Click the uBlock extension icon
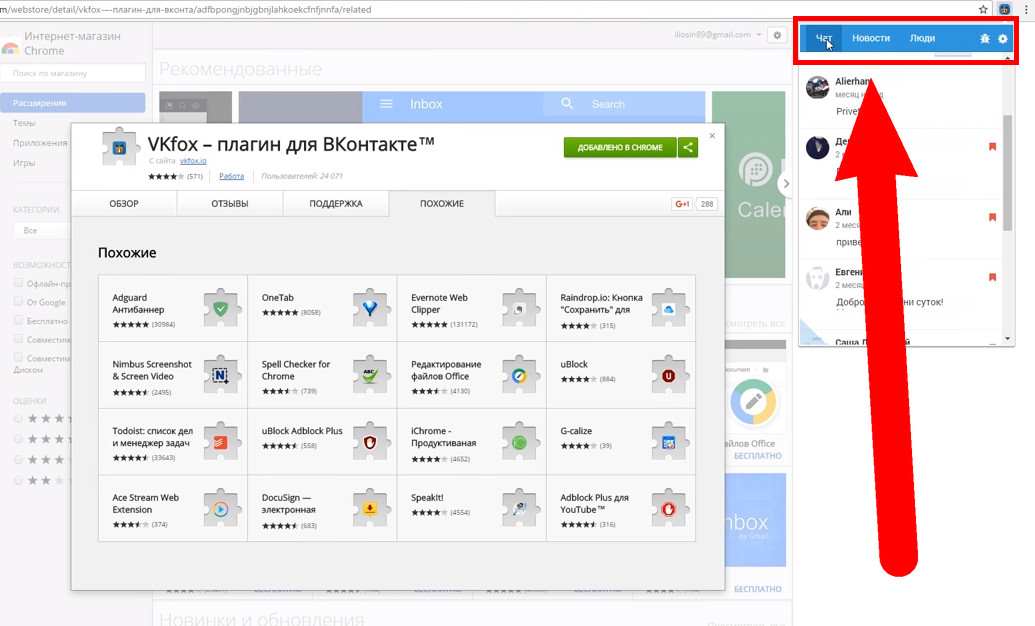This screenshot has height=626, width=1035. (x=669, y=376)
